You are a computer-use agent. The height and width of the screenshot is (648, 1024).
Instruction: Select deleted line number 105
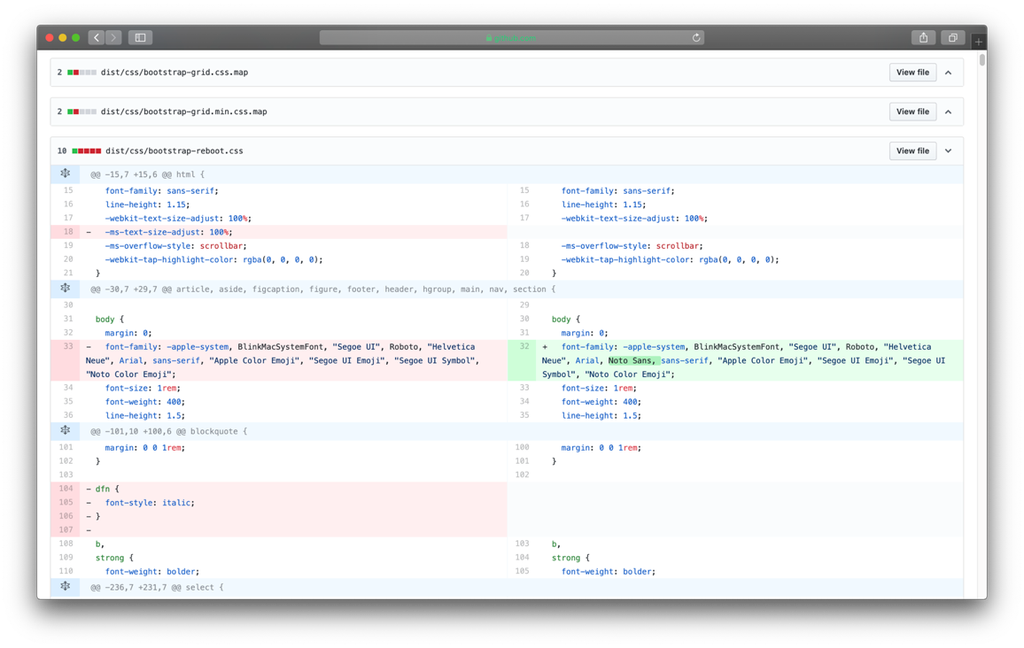point(66,502)
